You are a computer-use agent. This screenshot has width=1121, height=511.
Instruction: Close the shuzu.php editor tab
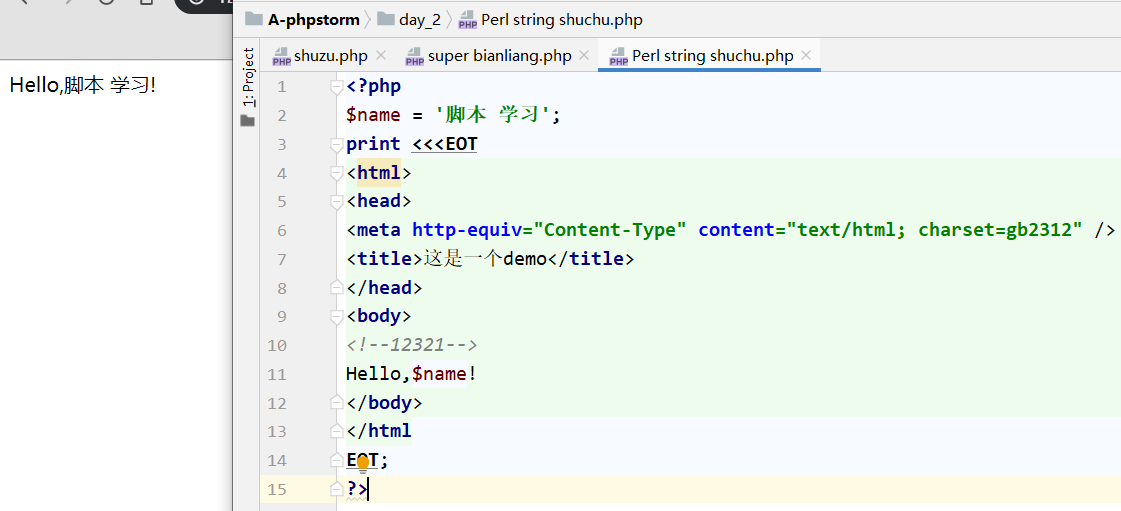[380, 56]
